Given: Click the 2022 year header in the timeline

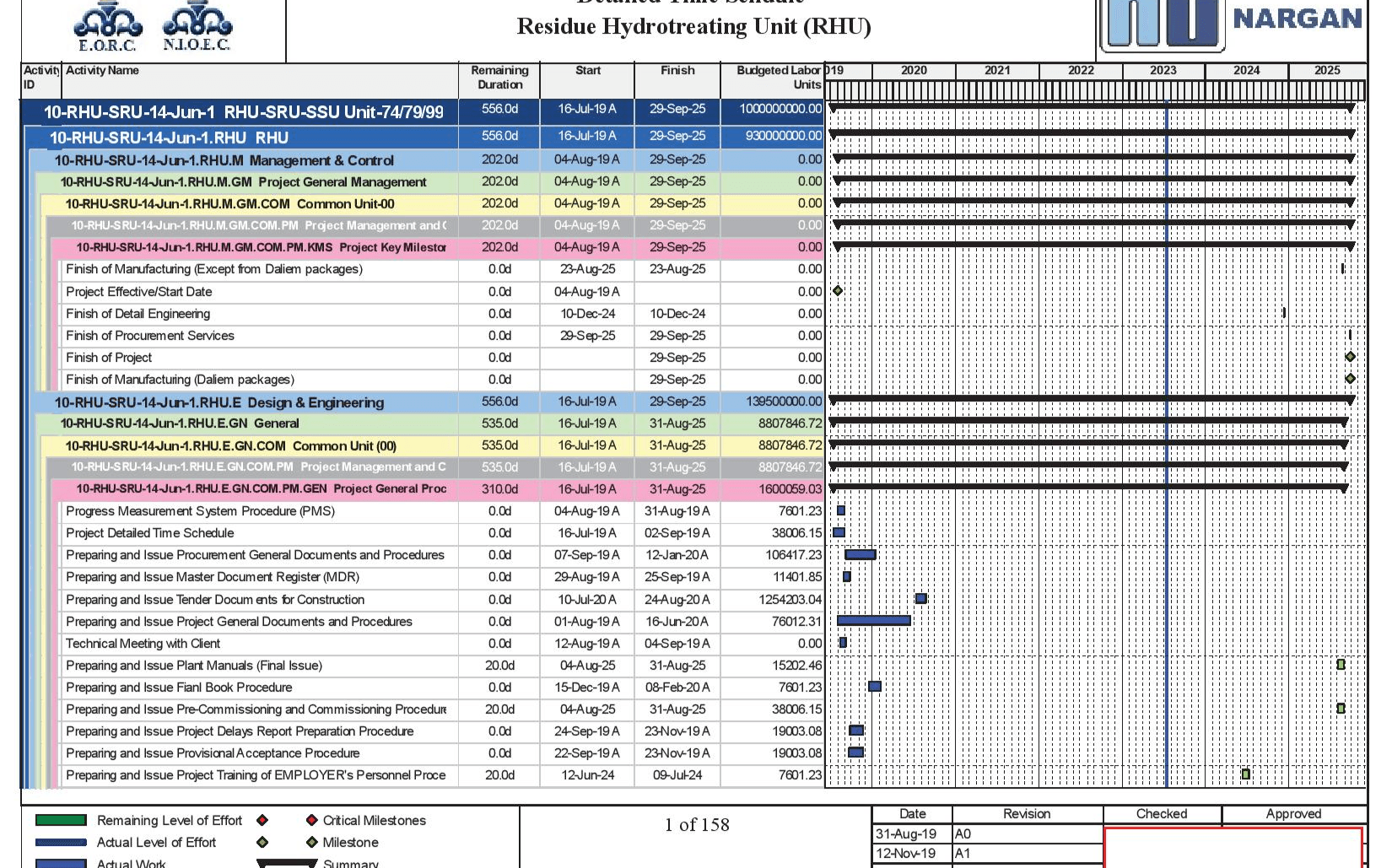Looking at the screenshot, I should pyautogui.click(x=1081, y=71).
